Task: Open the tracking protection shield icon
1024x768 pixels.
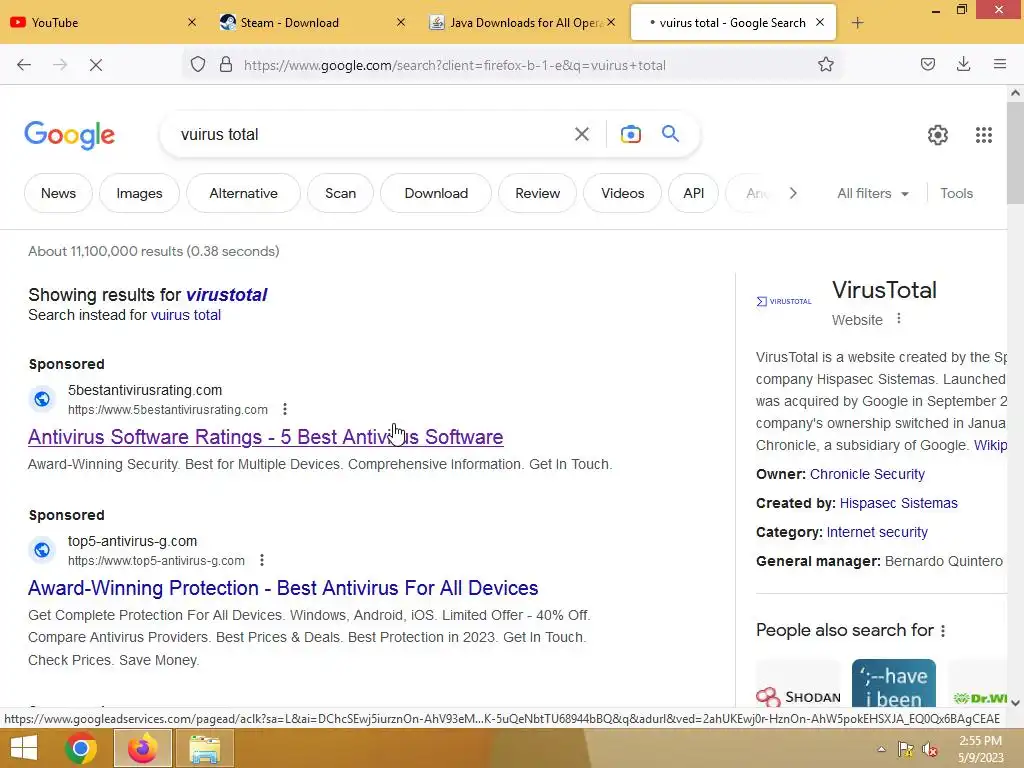Action: [198, 65]
